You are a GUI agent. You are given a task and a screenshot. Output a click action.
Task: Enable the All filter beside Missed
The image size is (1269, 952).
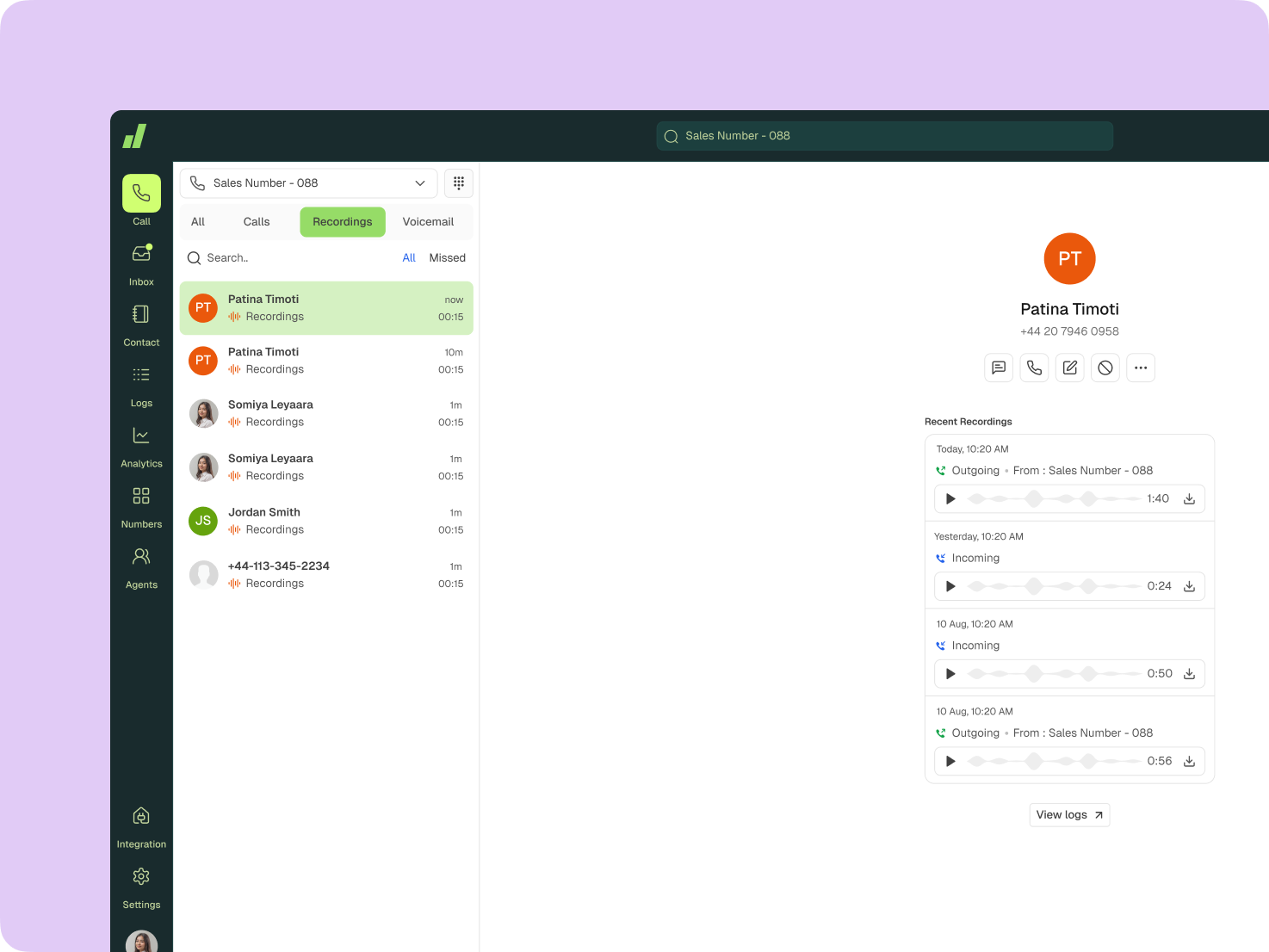tap(409, 257)
